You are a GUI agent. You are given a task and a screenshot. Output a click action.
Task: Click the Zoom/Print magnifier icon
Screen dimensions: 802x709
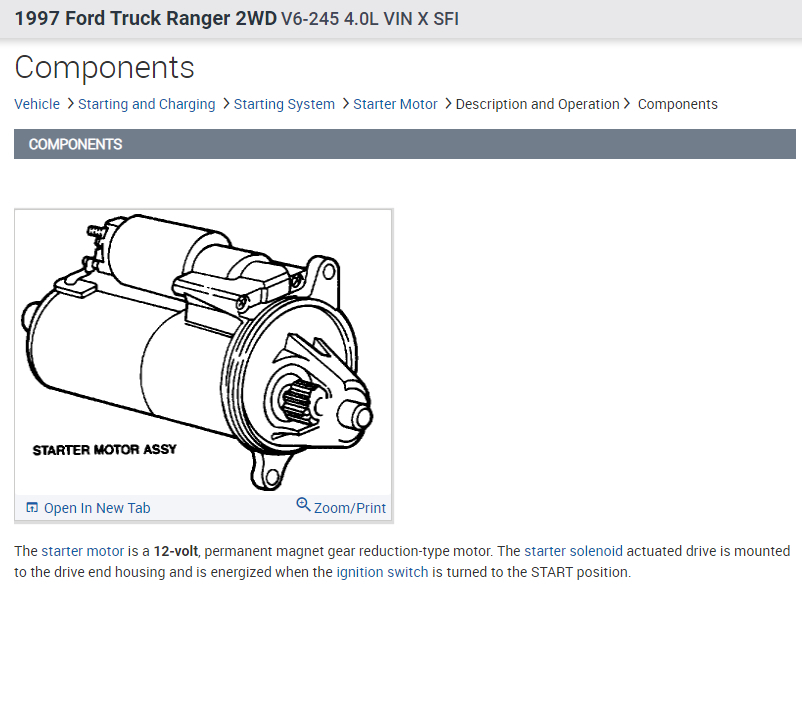click(303, 504)
